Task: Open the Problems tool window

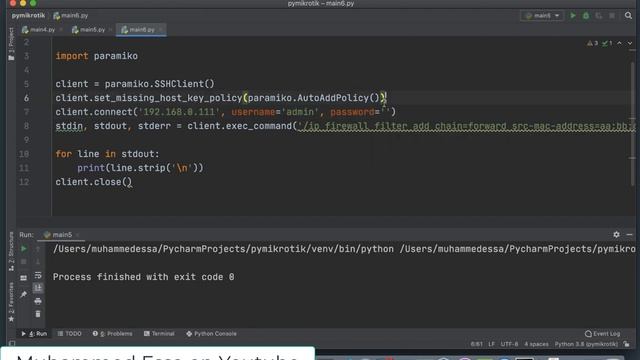Action: pyautogui.click(x=113, y=333)
